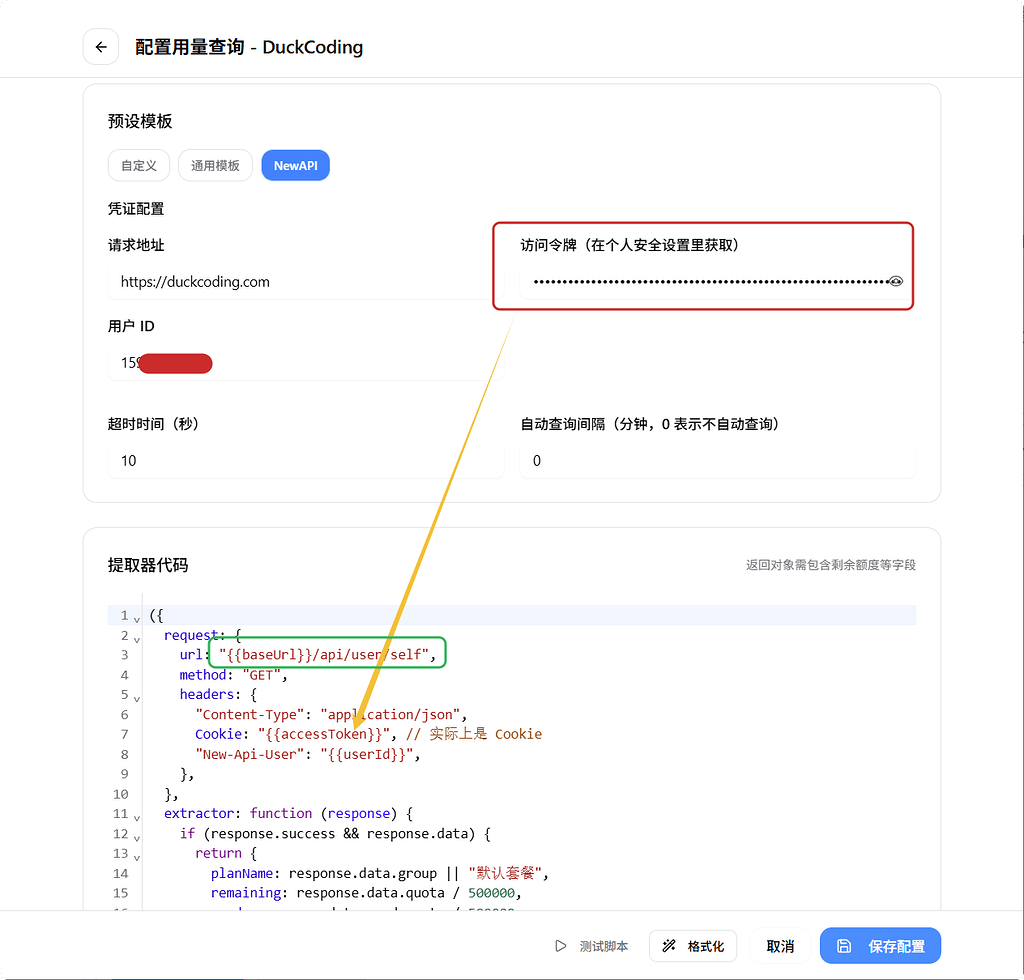Select the 通用模板 preset template

coord(215,165)
